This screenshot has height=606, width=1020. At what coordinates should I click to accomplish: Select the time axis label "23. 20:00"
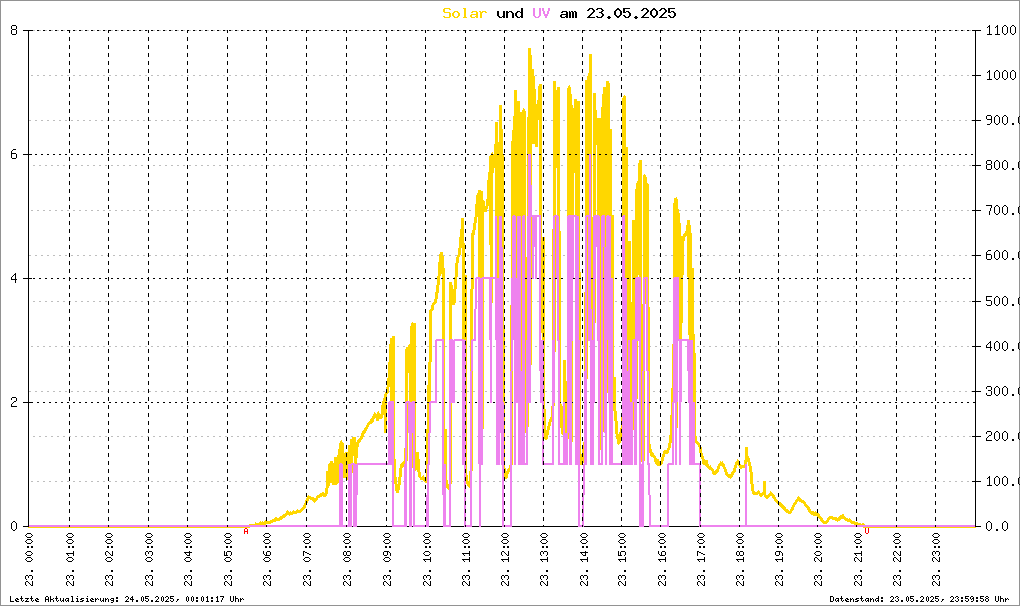pos(818,560)
